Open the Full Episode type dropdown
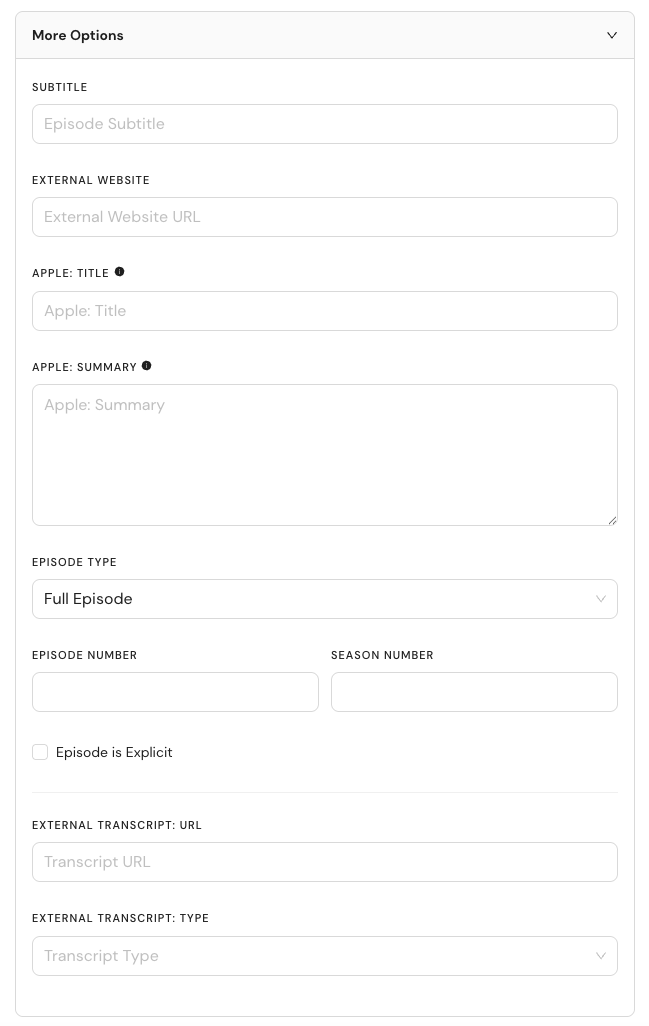The image size is (649, 1026). 324,599
